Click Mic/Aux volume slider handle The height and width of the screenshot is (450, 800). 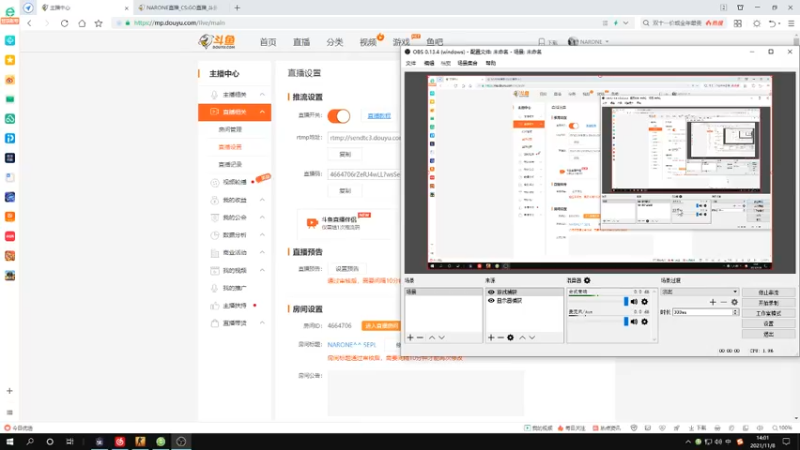tap(626, 321)
